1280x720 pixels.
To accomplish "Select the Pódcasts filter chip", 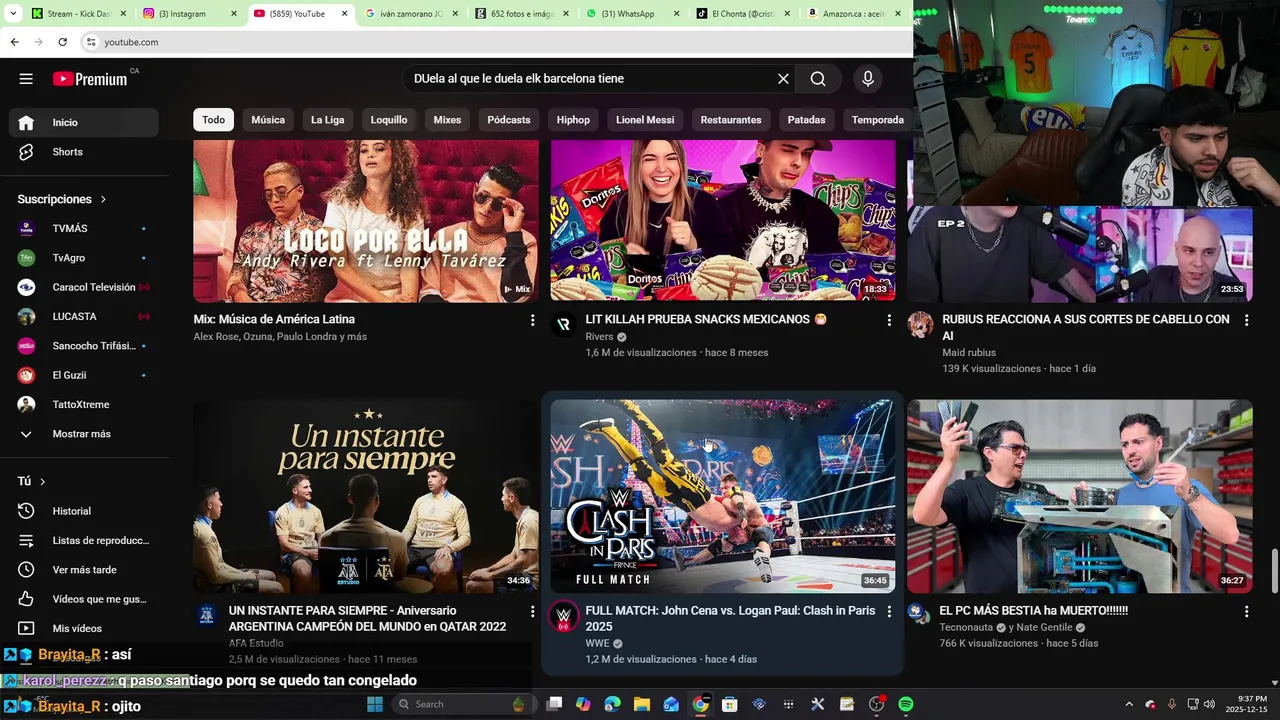I will click(509, 120).
